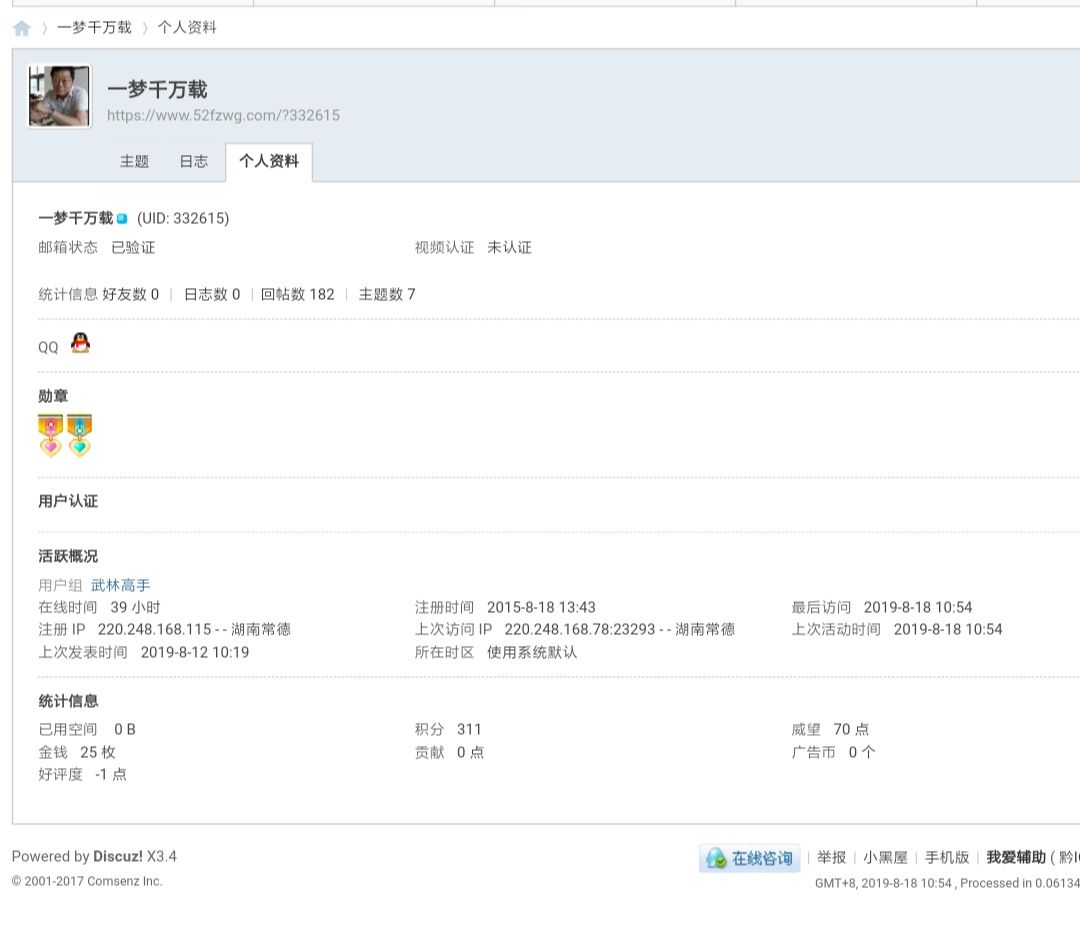Open the Discuz! link in the footer

point(118,856)
